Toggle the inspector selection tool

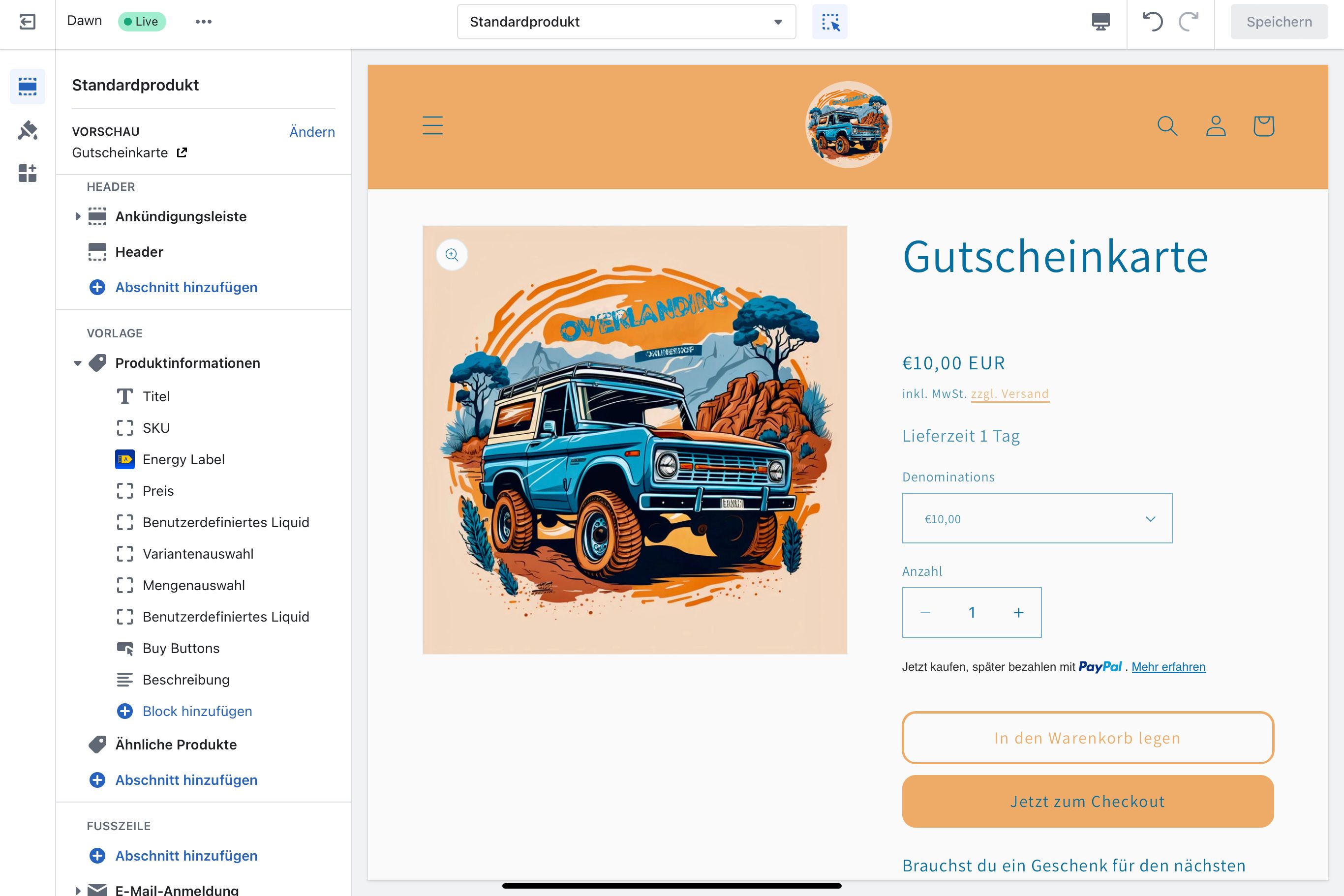click(829, 22)
